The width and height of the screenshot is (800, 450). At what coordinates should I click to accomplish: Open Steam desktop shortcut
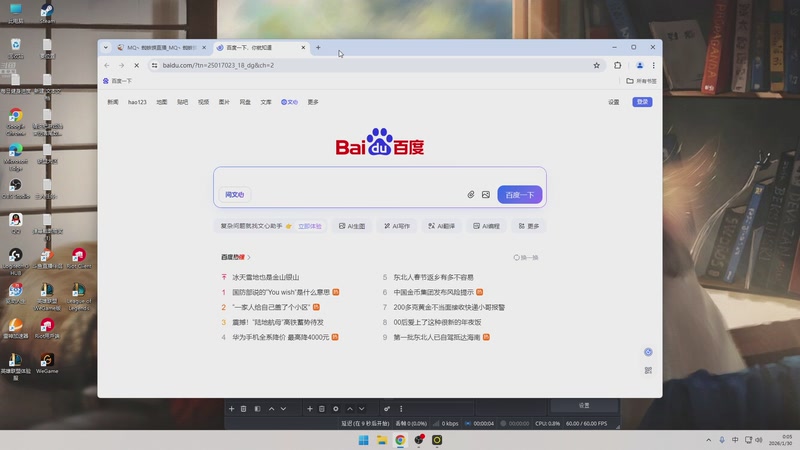point(47,13)
